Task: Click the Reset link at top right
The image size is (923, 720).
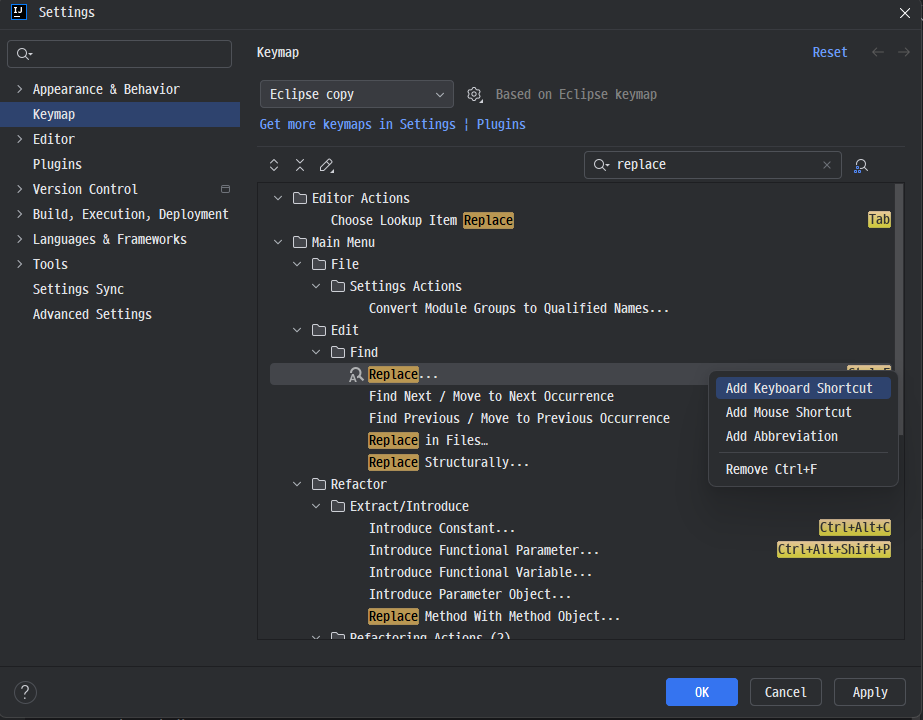Action: click(830, 52)
